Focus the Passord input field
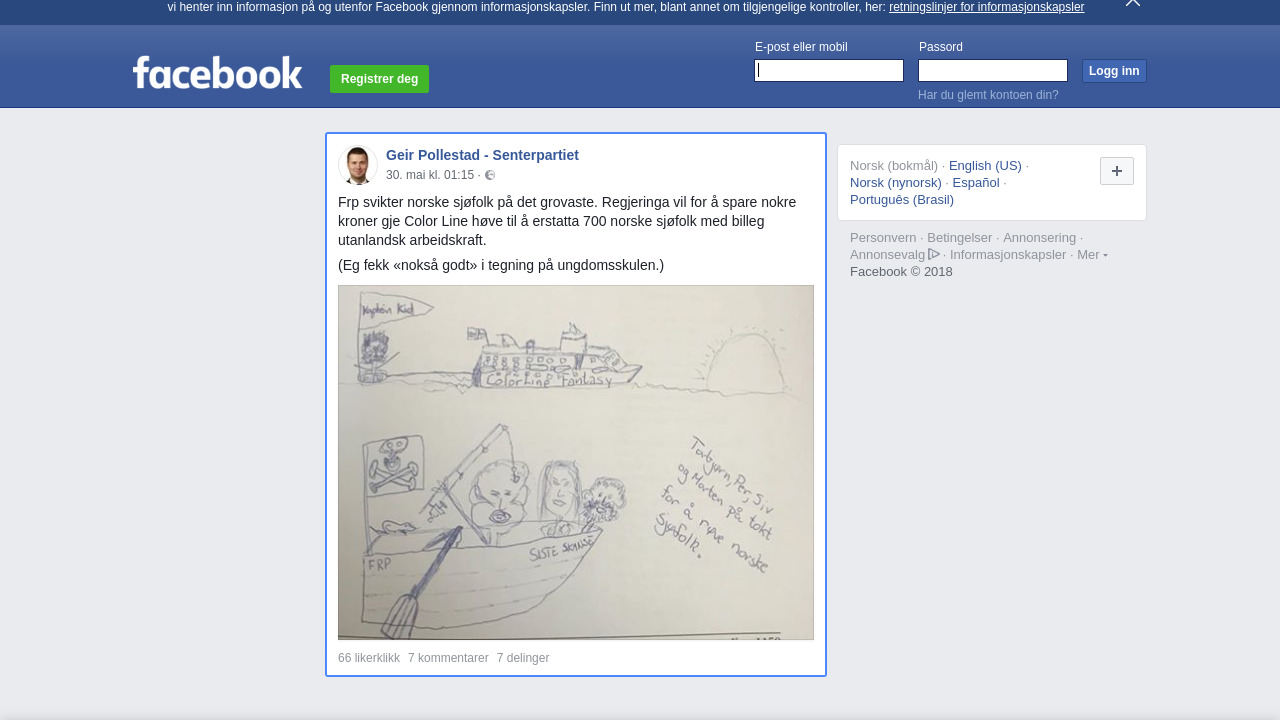The image size is (1280, 720). tap(993, 70)
